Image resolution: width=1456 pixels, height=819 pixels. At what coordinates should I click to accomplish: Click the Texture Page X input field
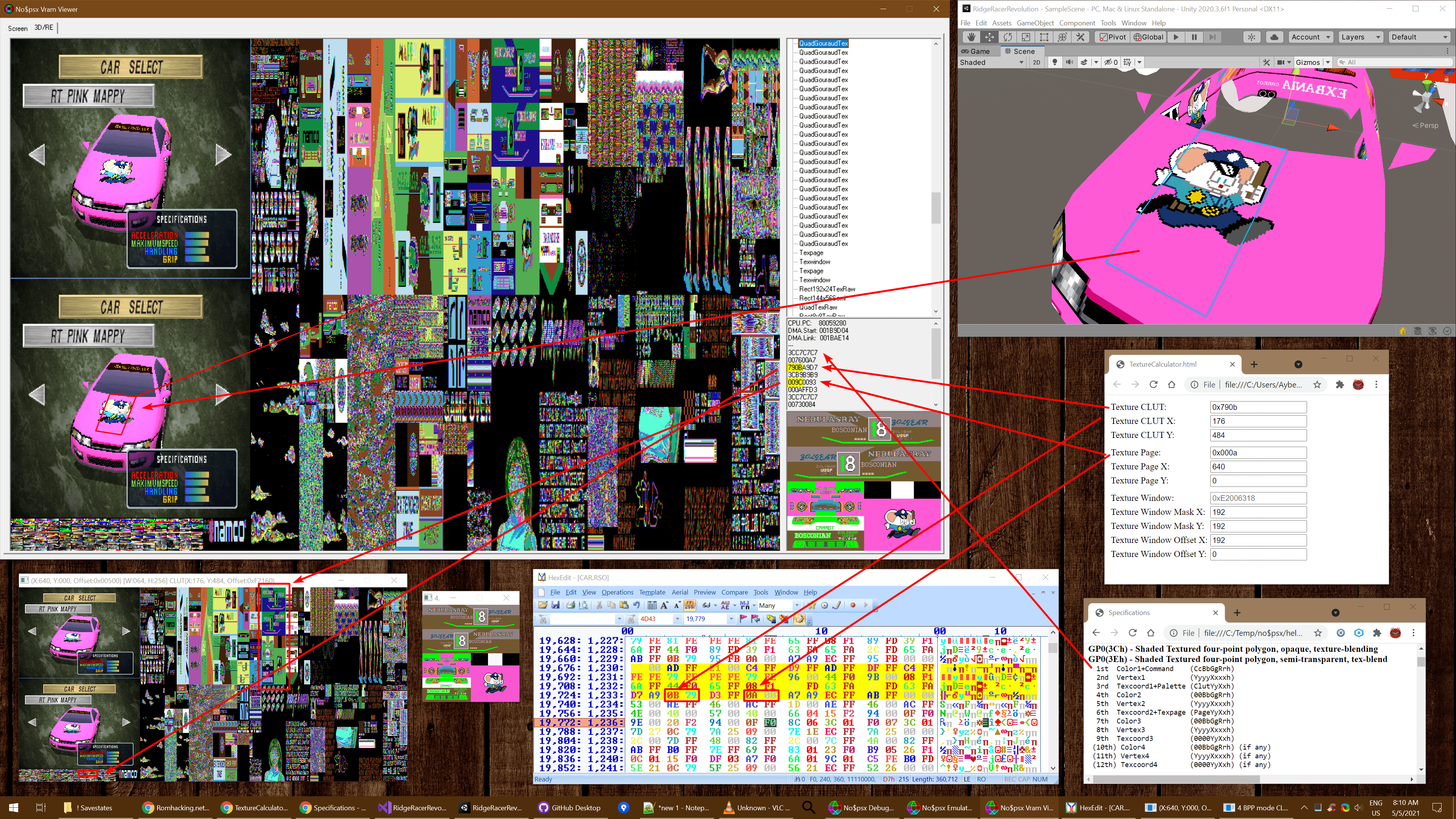click(1258, 467)
